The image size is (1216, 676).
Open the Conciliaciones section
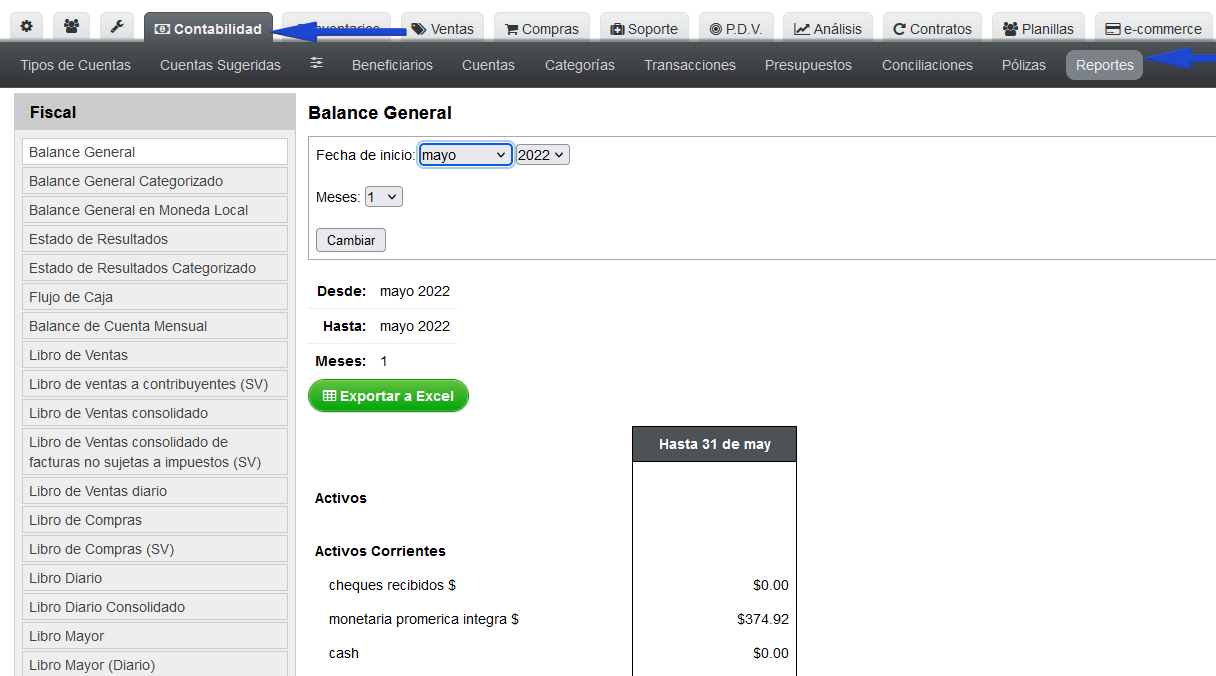[x=927, y=65]
